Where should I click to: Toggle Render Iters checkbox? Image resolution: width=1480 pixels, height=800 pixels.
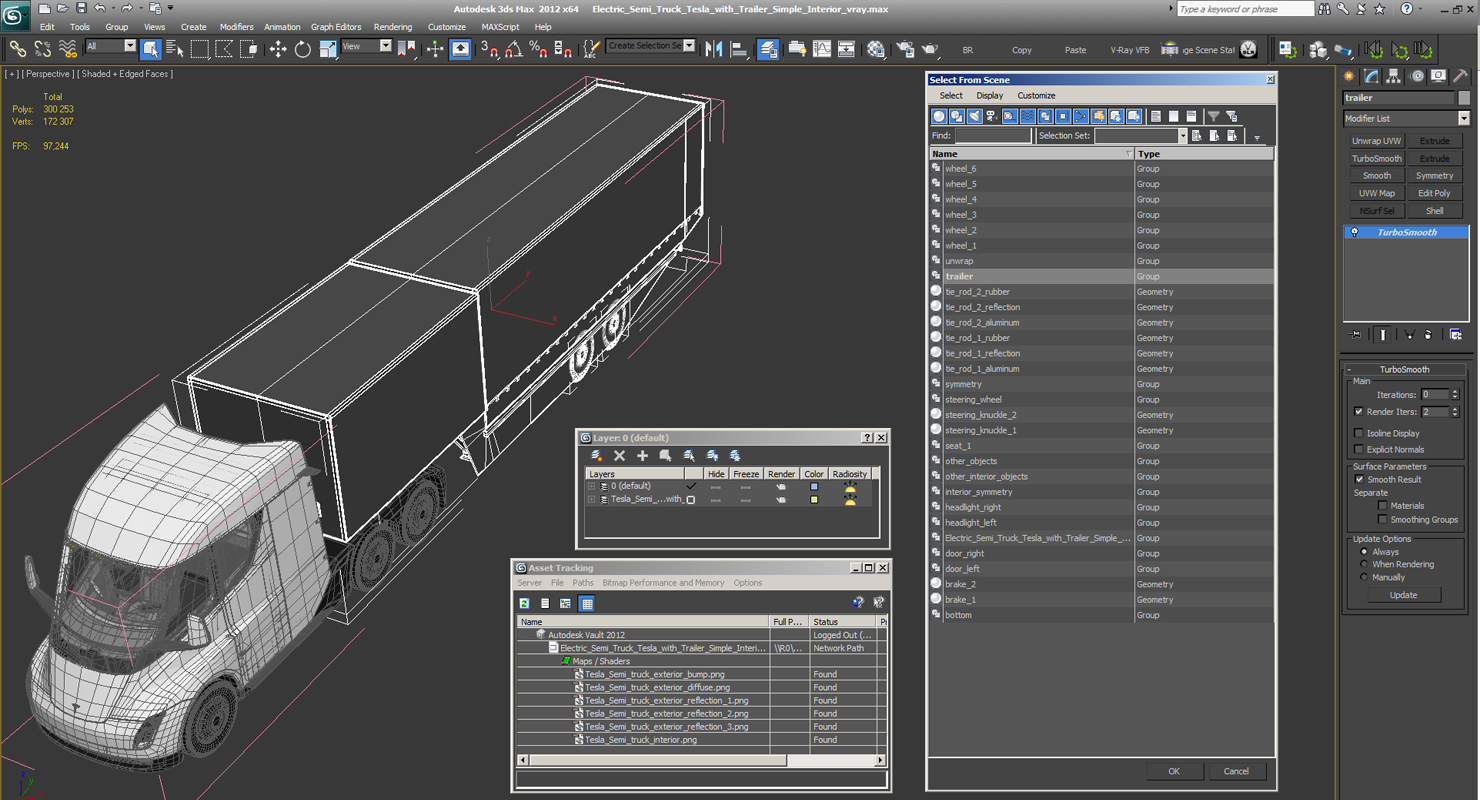point(1358,412)
